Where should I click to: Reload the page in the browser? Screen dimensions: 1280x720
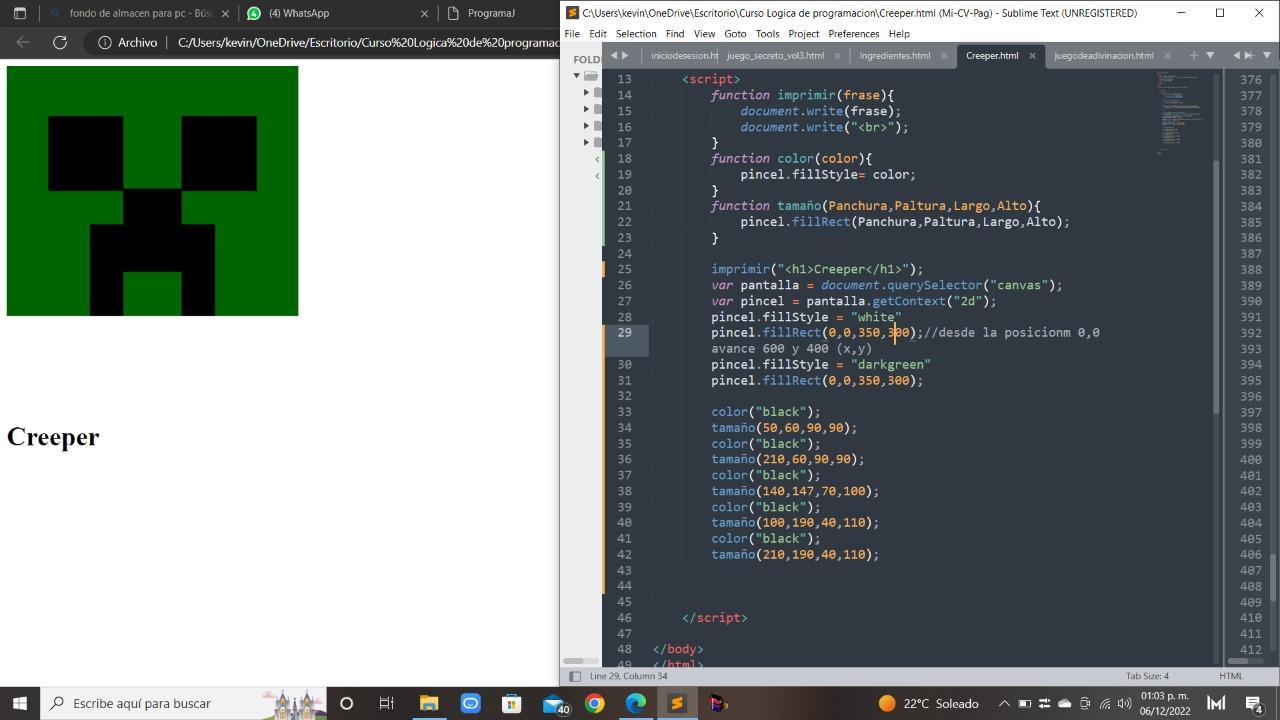60,43
